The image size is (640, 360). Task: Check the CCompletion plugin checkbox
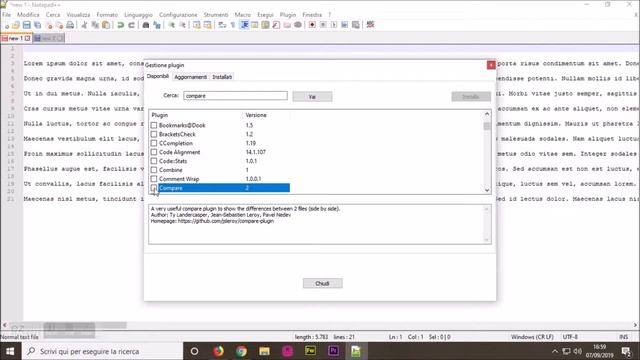point(154,143)
